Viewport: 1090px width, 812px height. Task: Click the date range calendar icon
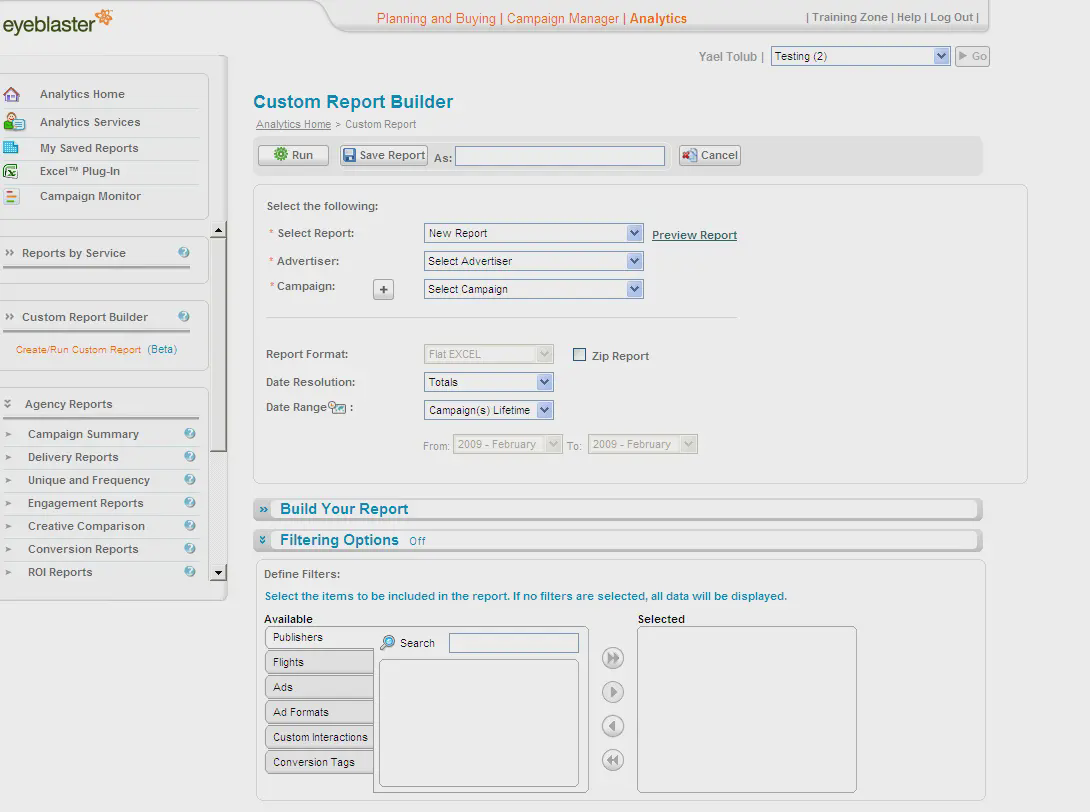click(x=337, y=408)
